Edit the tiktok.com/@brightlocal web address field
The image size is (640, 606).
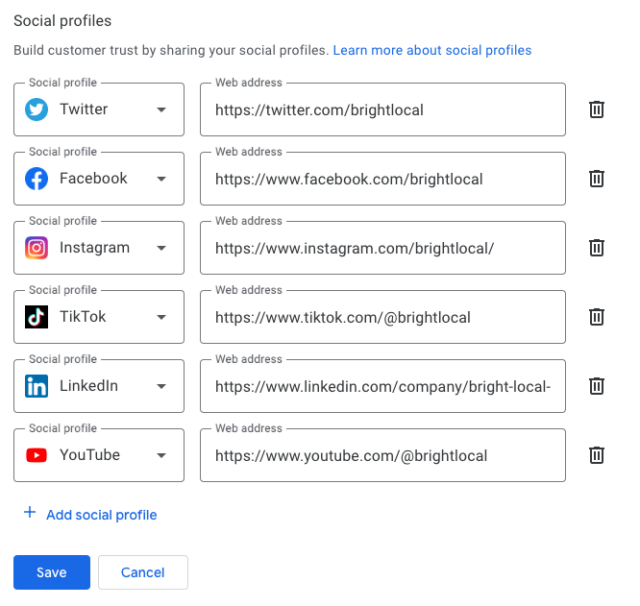[383, 317]
